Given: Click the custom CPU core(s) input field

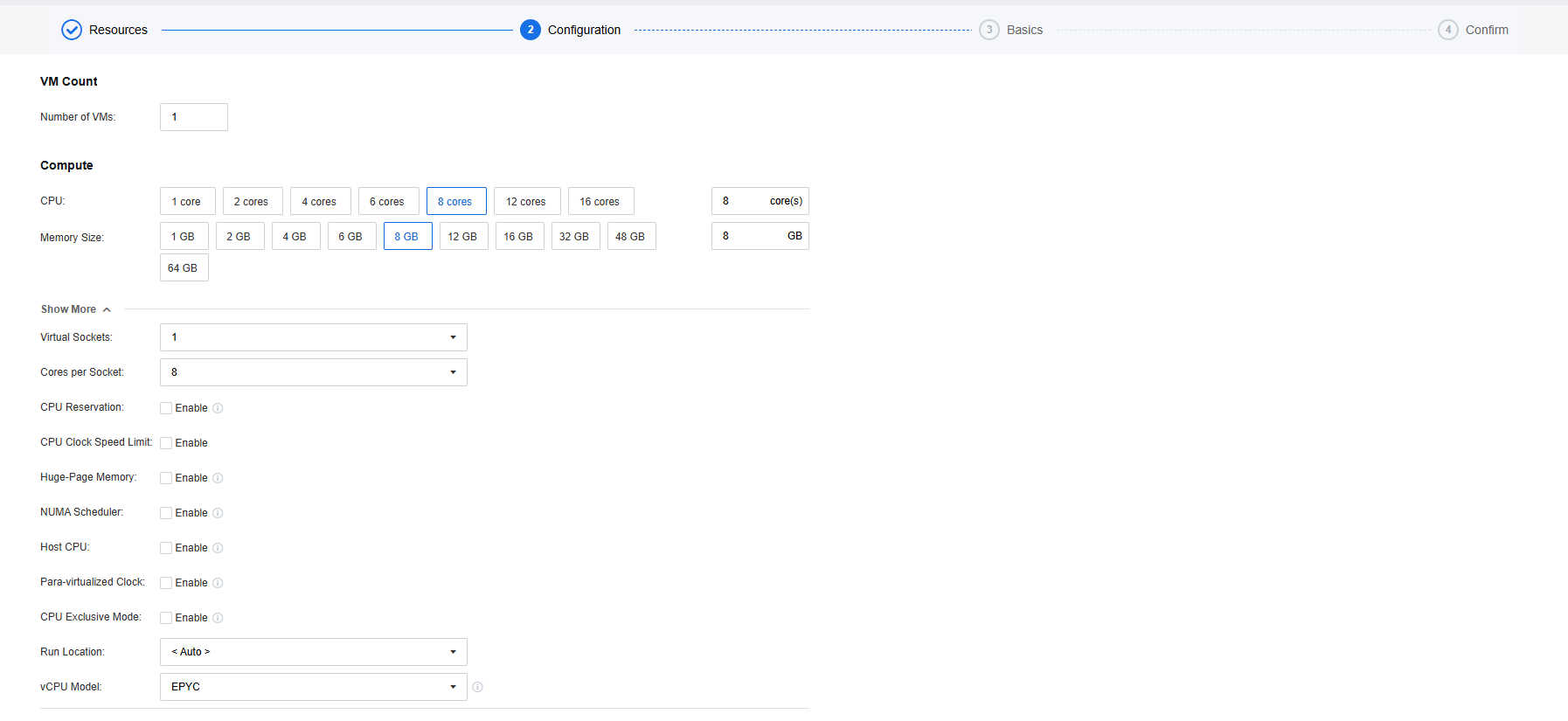Looking at the screenshot, I should point(760,201).
